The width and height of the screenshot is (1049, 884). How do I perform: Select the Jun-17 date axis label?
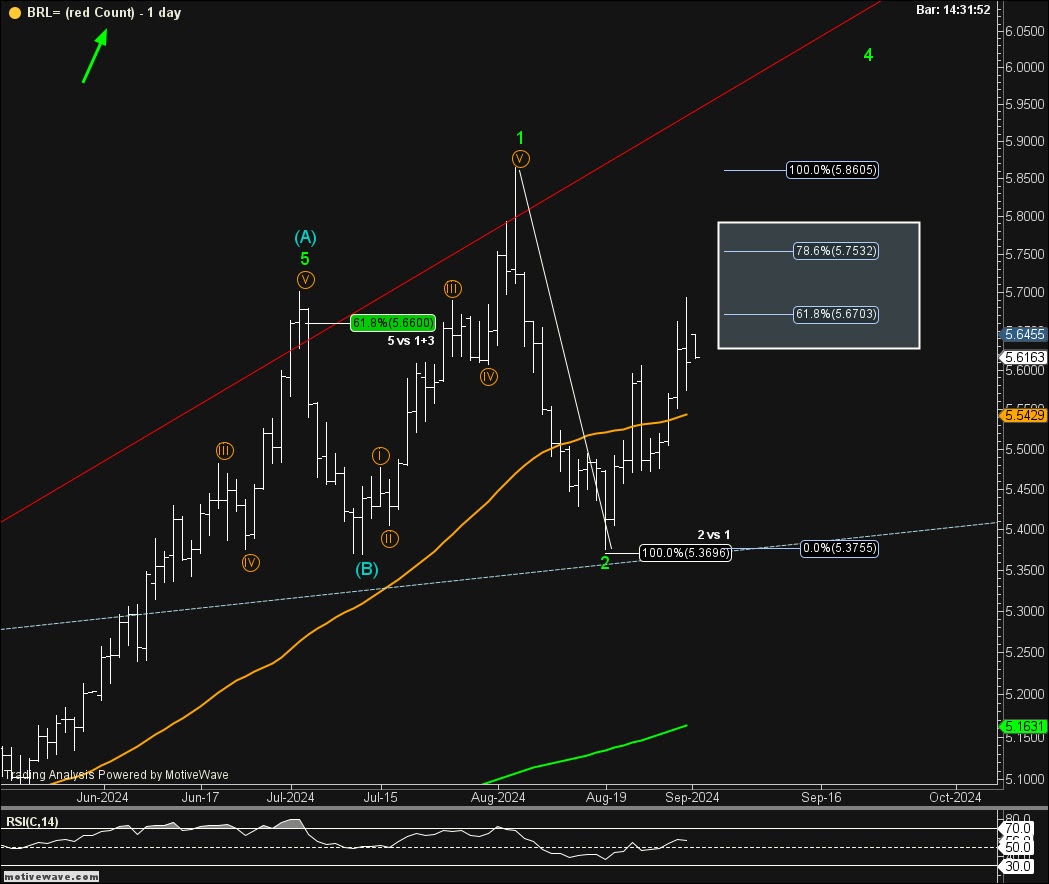coord(200,797)
